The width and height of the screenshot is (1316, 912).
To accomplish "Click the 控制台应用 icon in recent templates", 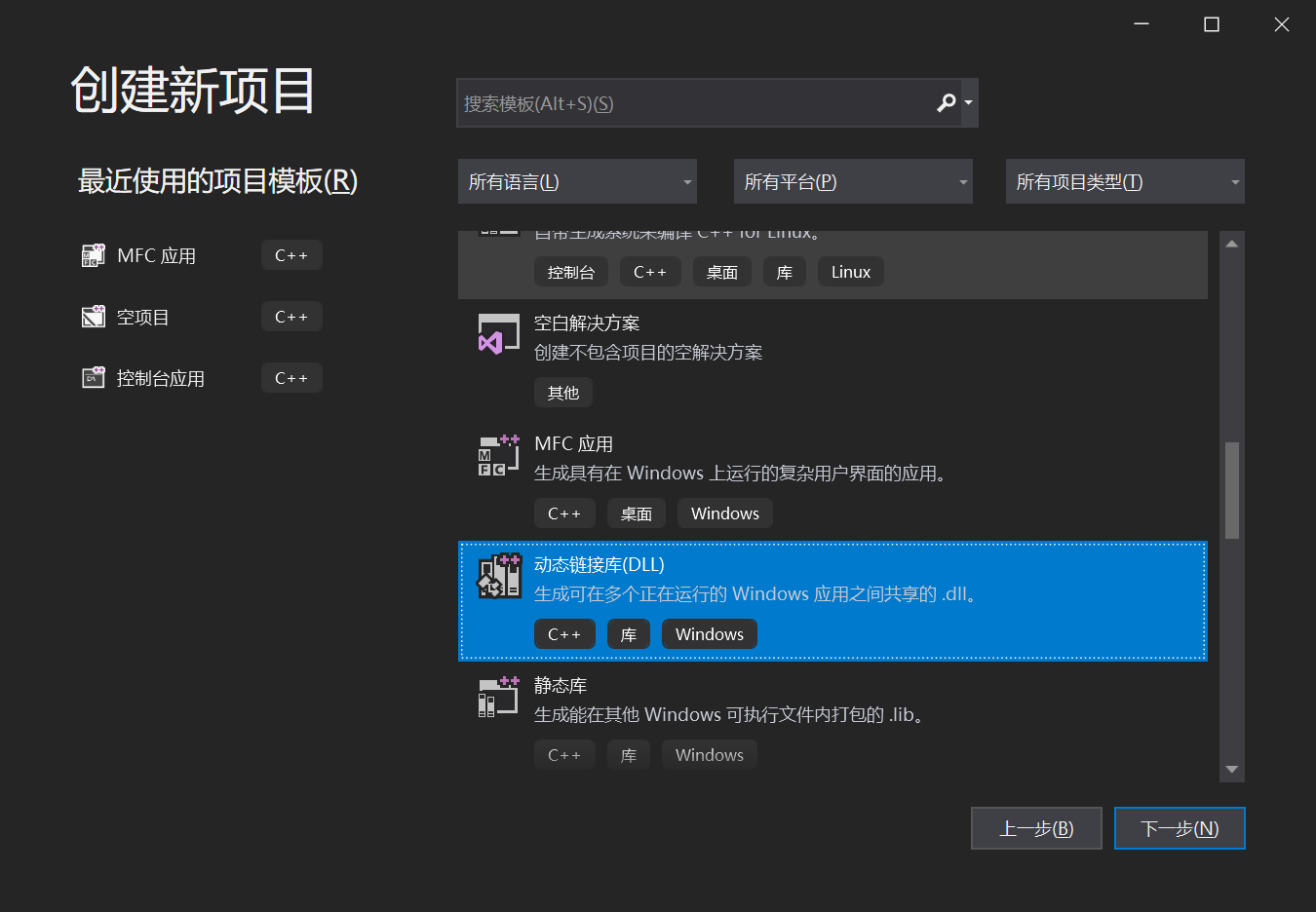I will click(94, 378).
